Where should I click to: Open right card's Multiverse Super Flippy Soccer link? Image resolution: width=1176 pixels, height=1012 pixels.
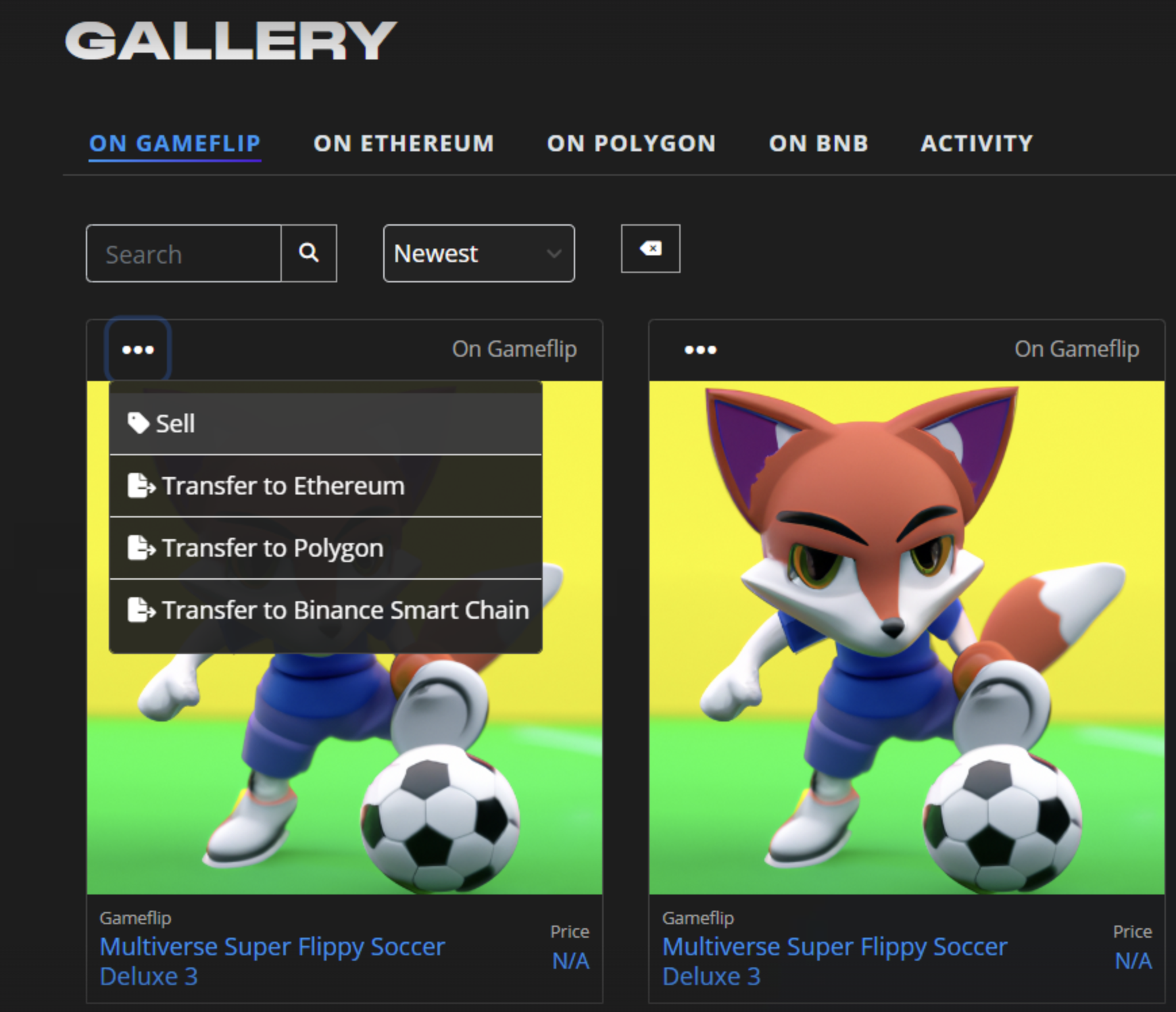[835, 961]
